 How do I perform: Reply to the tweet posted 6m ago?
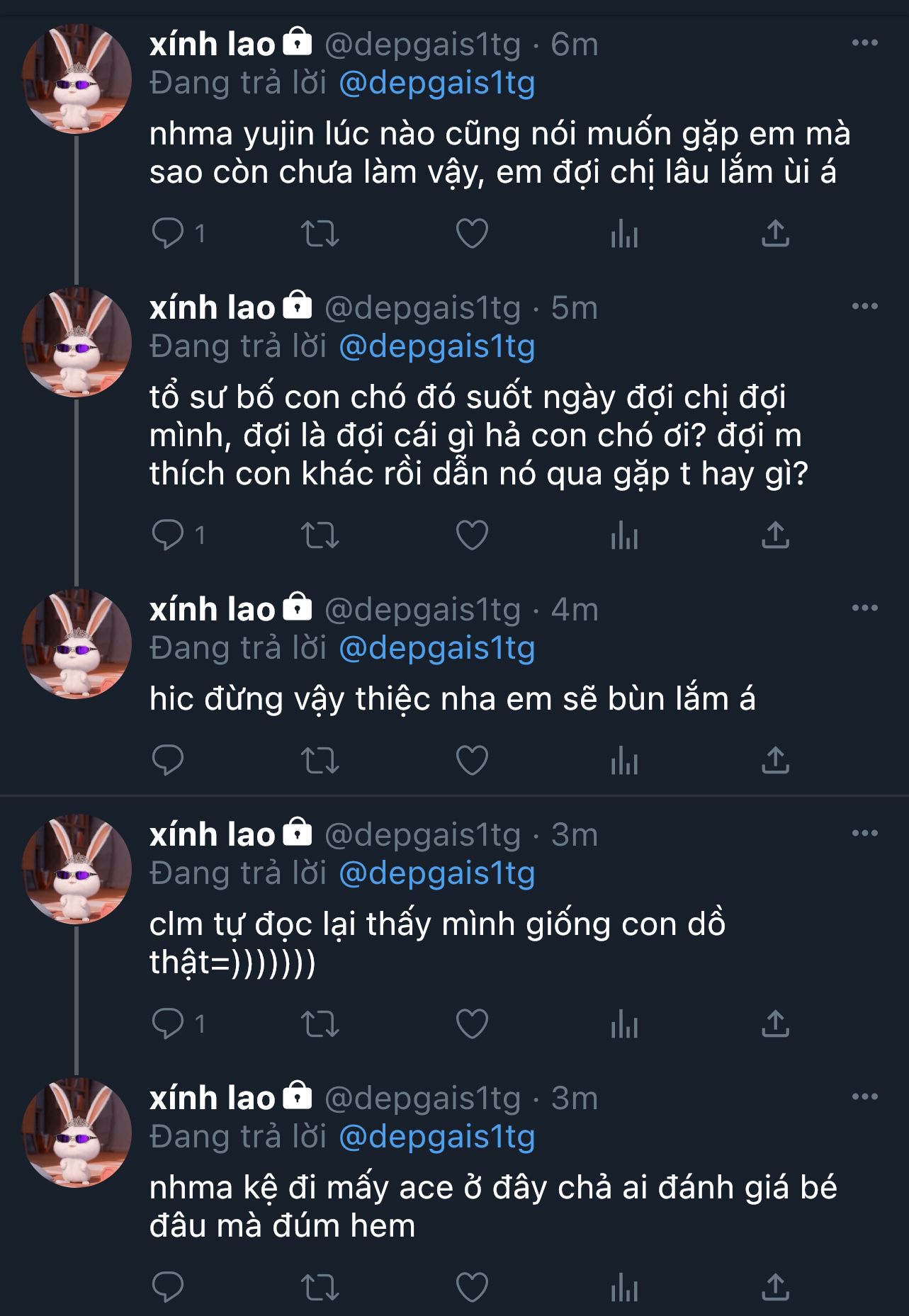tap(169, 233)
